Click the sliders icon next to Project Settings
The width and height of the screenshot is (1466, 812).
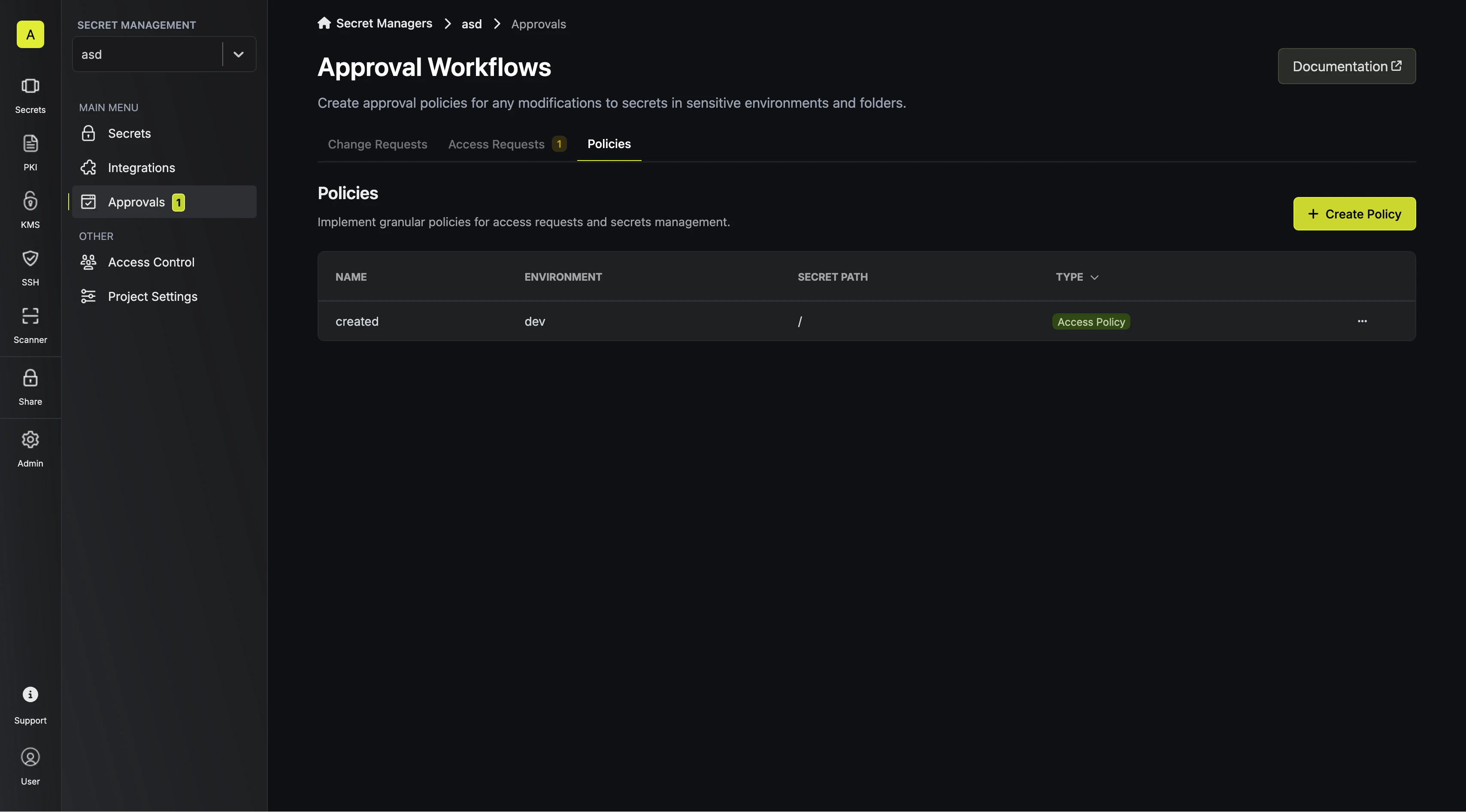(x=88, y=296)
